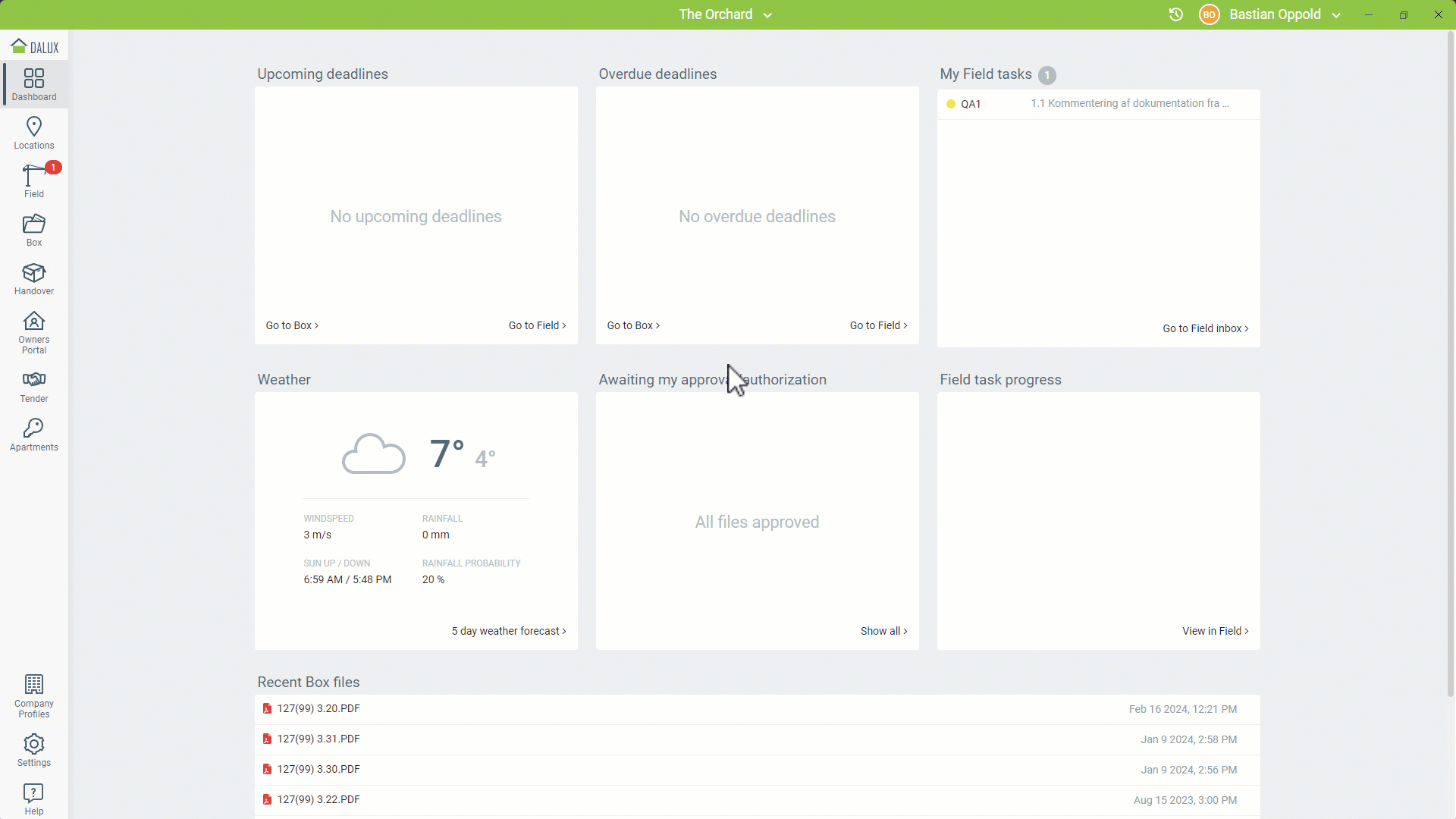Open Company Profiles from sidebar
This screenshot has height=819, width=1456.
[x=34, y=695]
